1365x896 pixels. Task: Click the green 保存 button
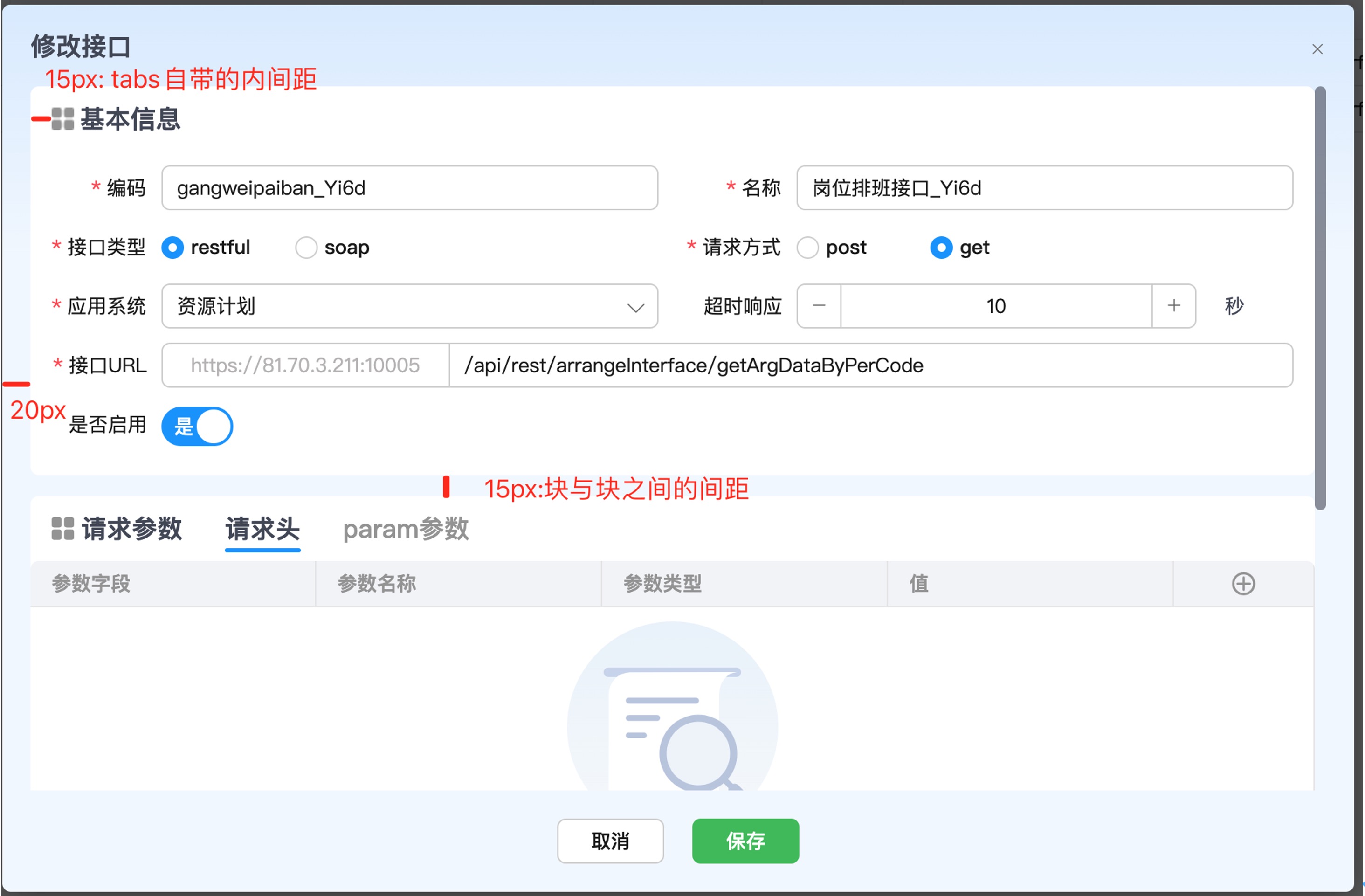point(745,841)
